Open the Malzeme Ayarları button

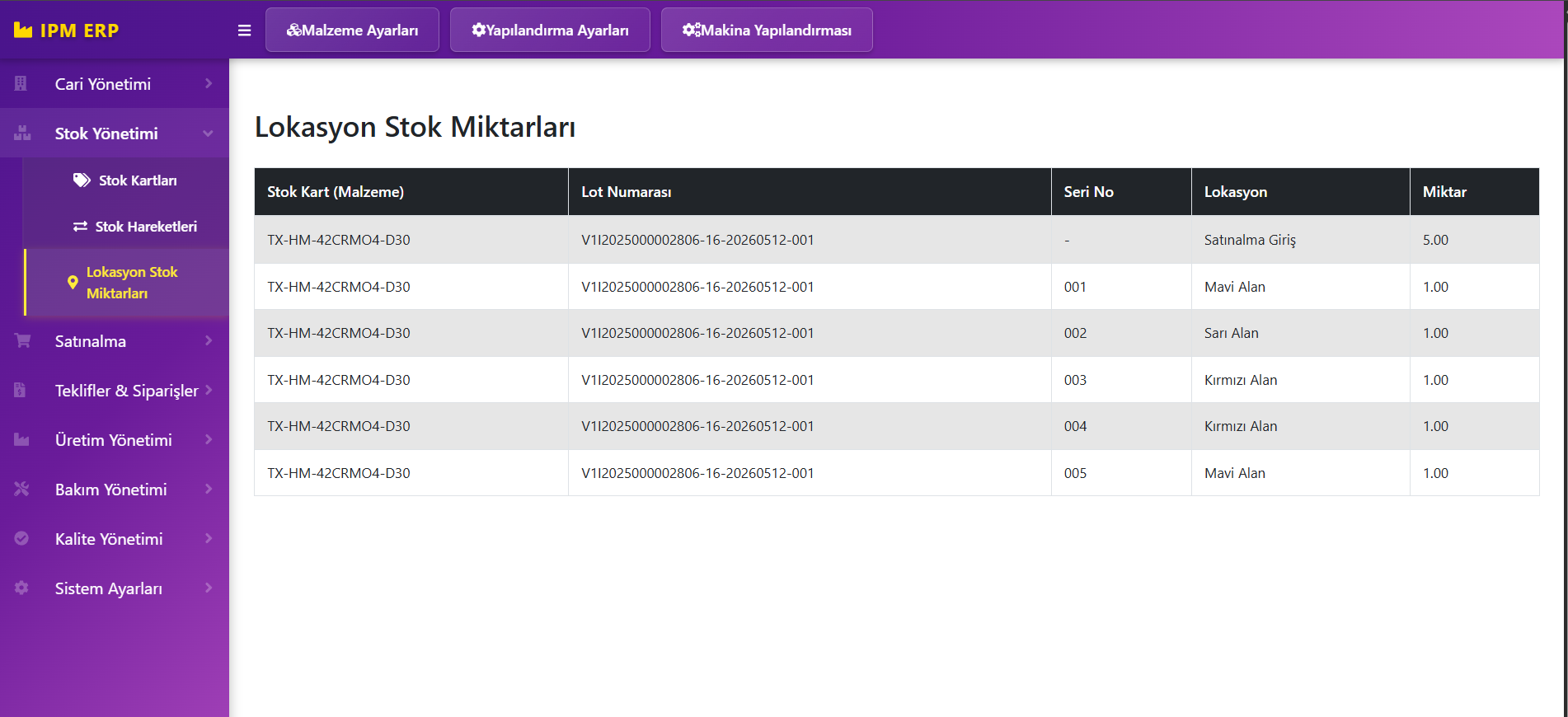pos(352,30)
